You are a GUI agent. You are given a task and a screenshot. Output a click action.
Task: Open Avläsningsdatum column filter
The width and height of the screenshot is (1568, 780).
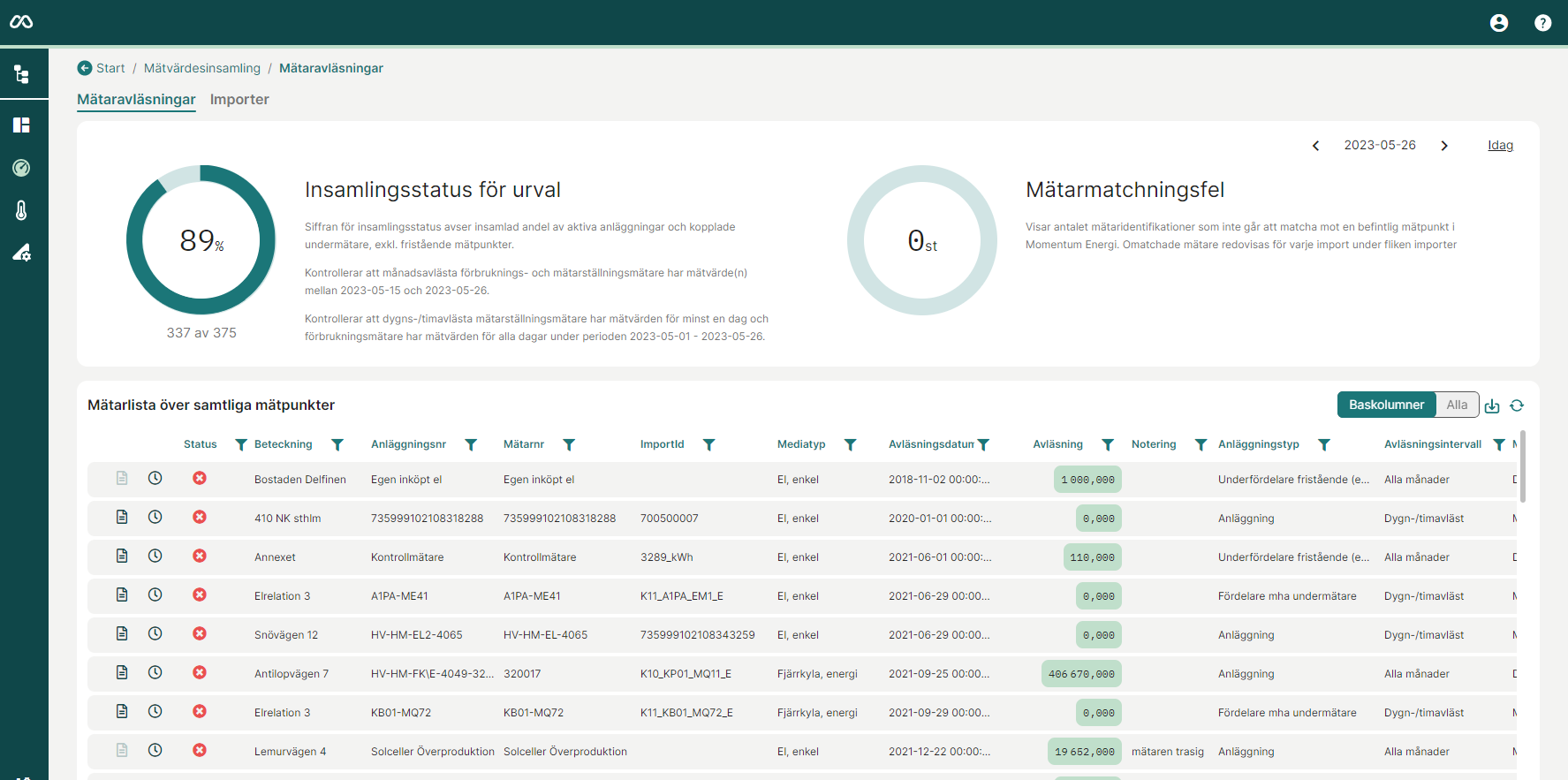983,444
